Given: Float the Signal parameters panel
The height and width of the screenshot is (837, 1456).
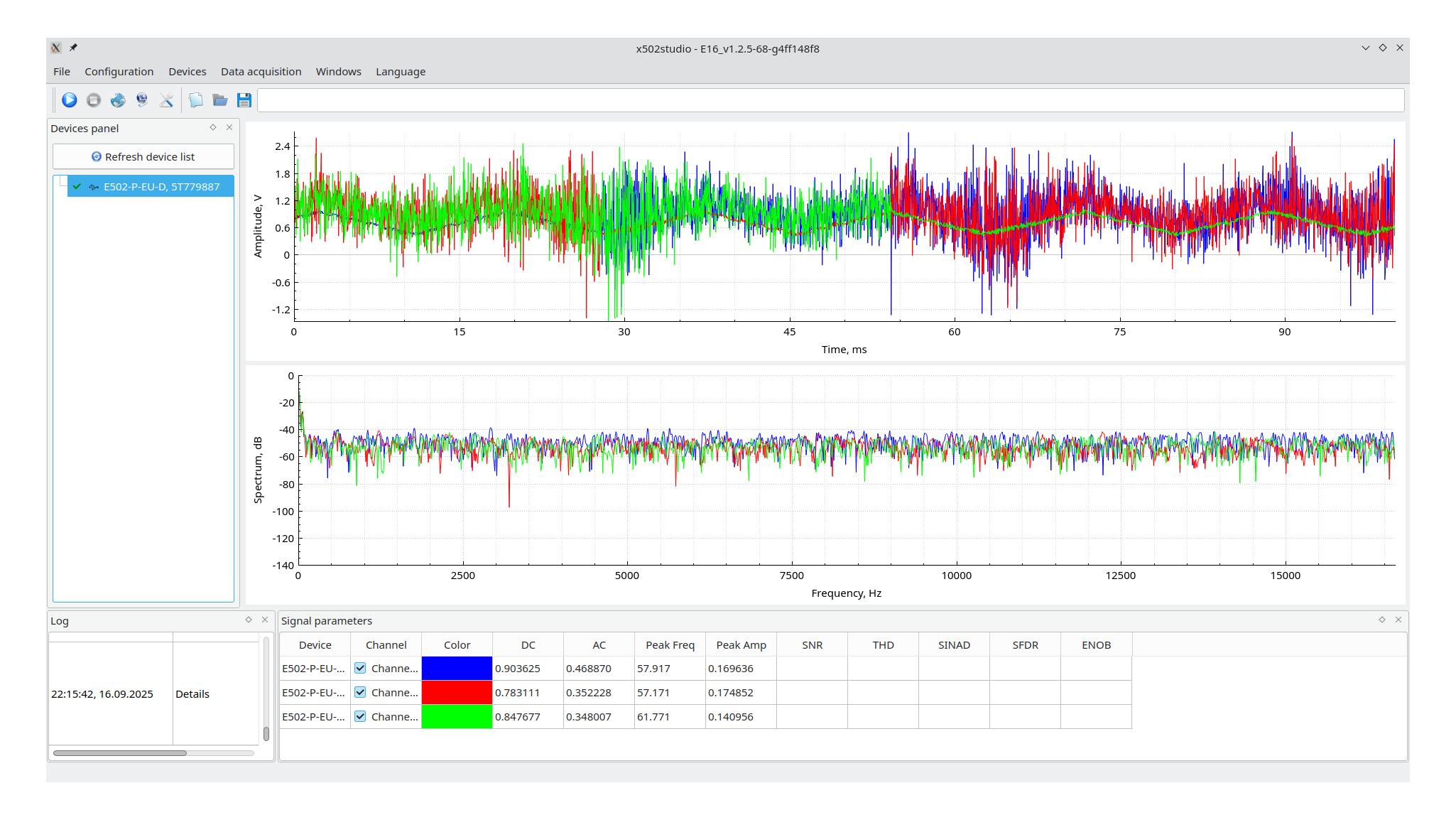Looking at the screenshot, I should point(1381,620).
